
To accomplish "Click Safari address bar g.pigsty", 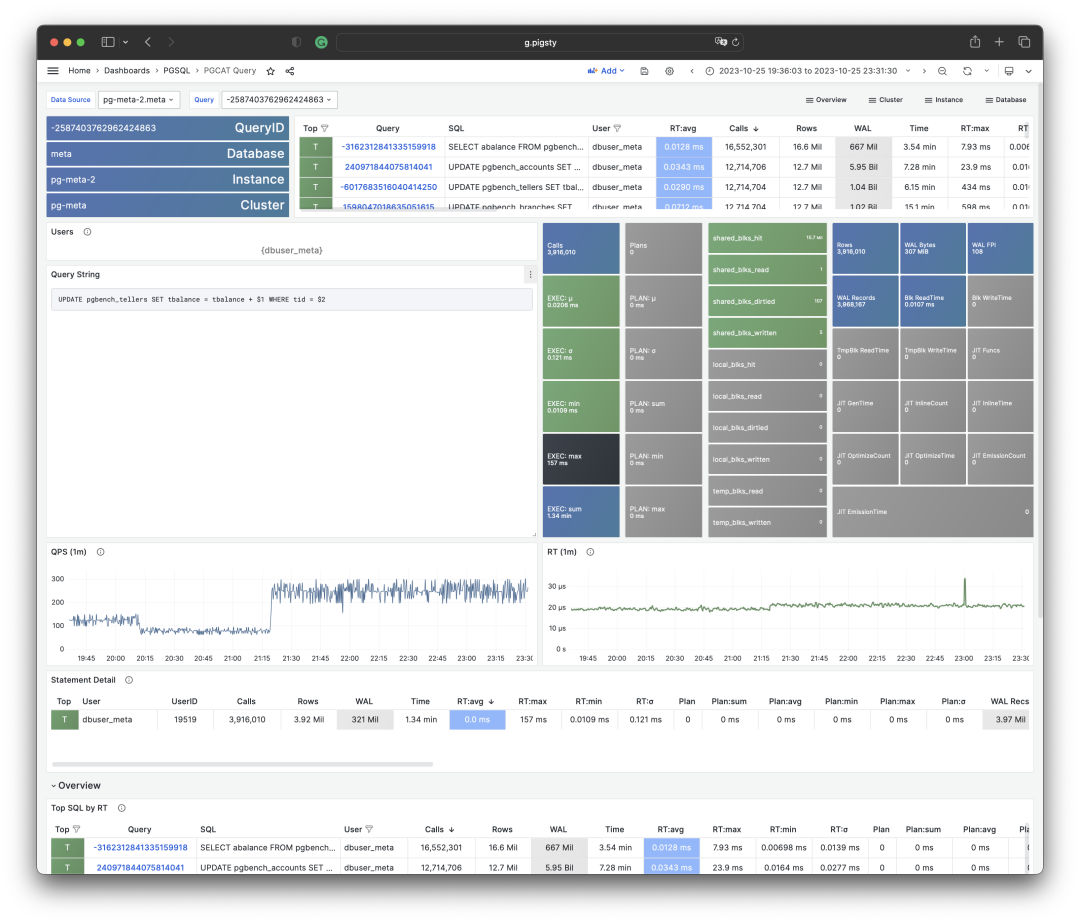I will (539, 42).
